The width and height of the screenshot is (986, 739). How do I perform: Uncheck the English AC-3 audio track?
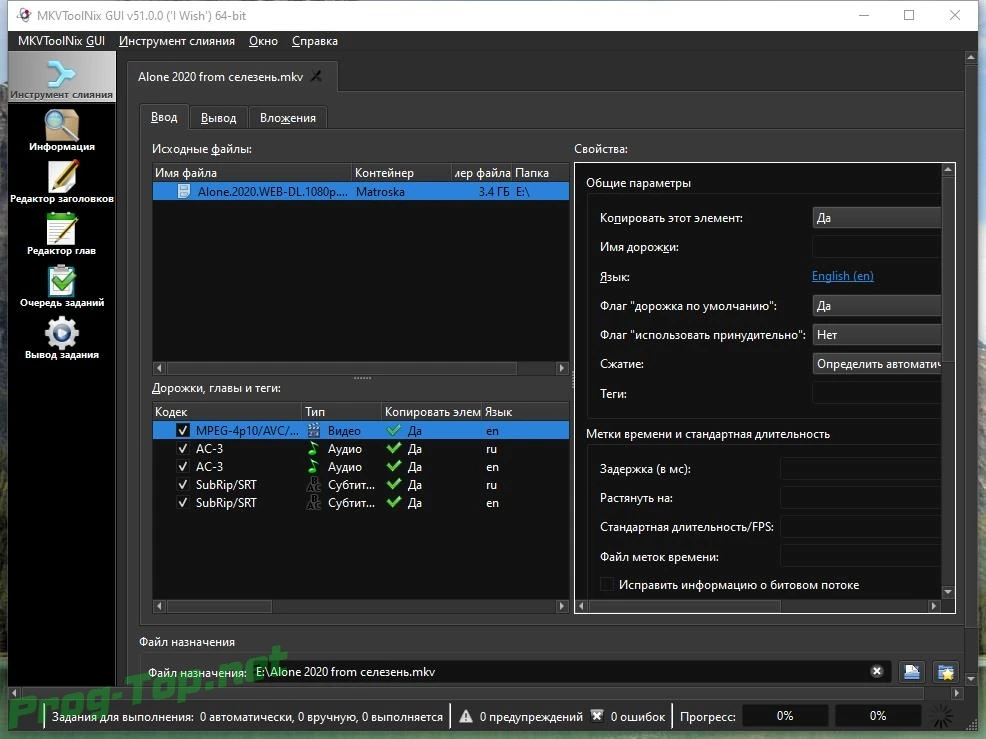[183, 467]
